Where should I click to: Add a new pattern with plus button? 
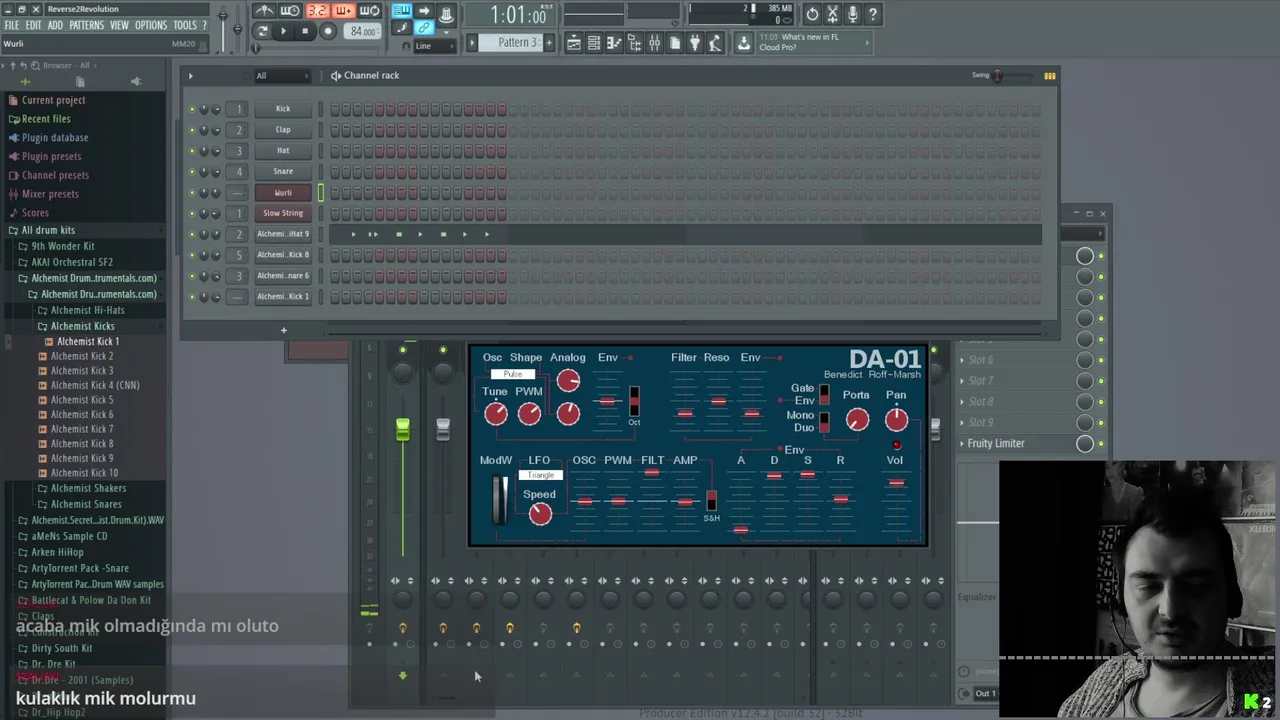click(549, 43)
